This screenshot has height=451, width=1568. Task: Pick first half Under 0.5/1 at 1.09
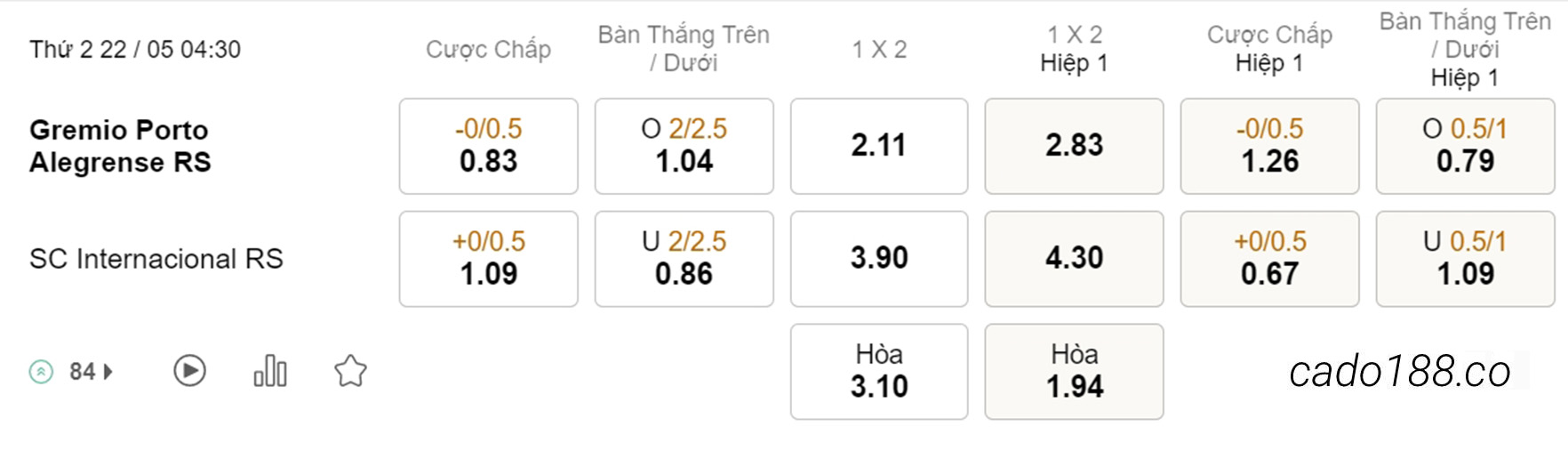click(1466, 259)
